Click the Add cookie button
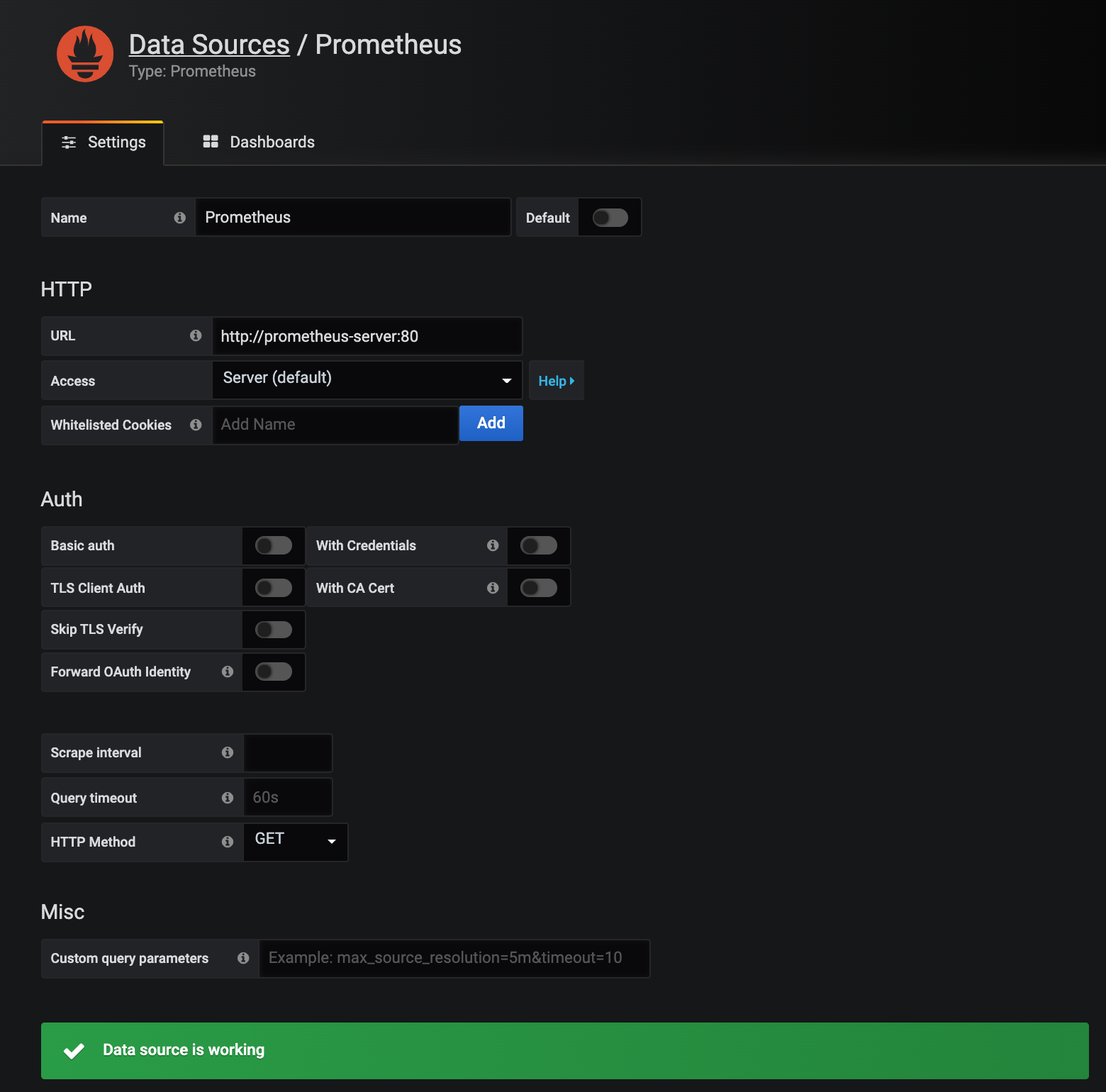This screenshot has height=1092, width=1106. click(491, 423)
